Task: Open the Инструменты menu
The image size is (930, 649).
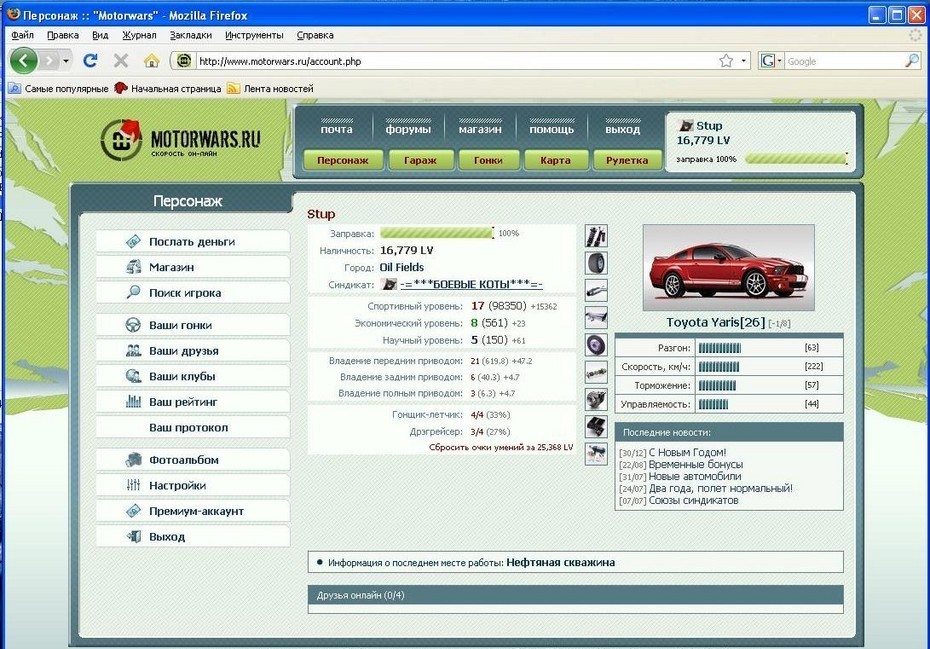Action: click(x=254, y=35)
